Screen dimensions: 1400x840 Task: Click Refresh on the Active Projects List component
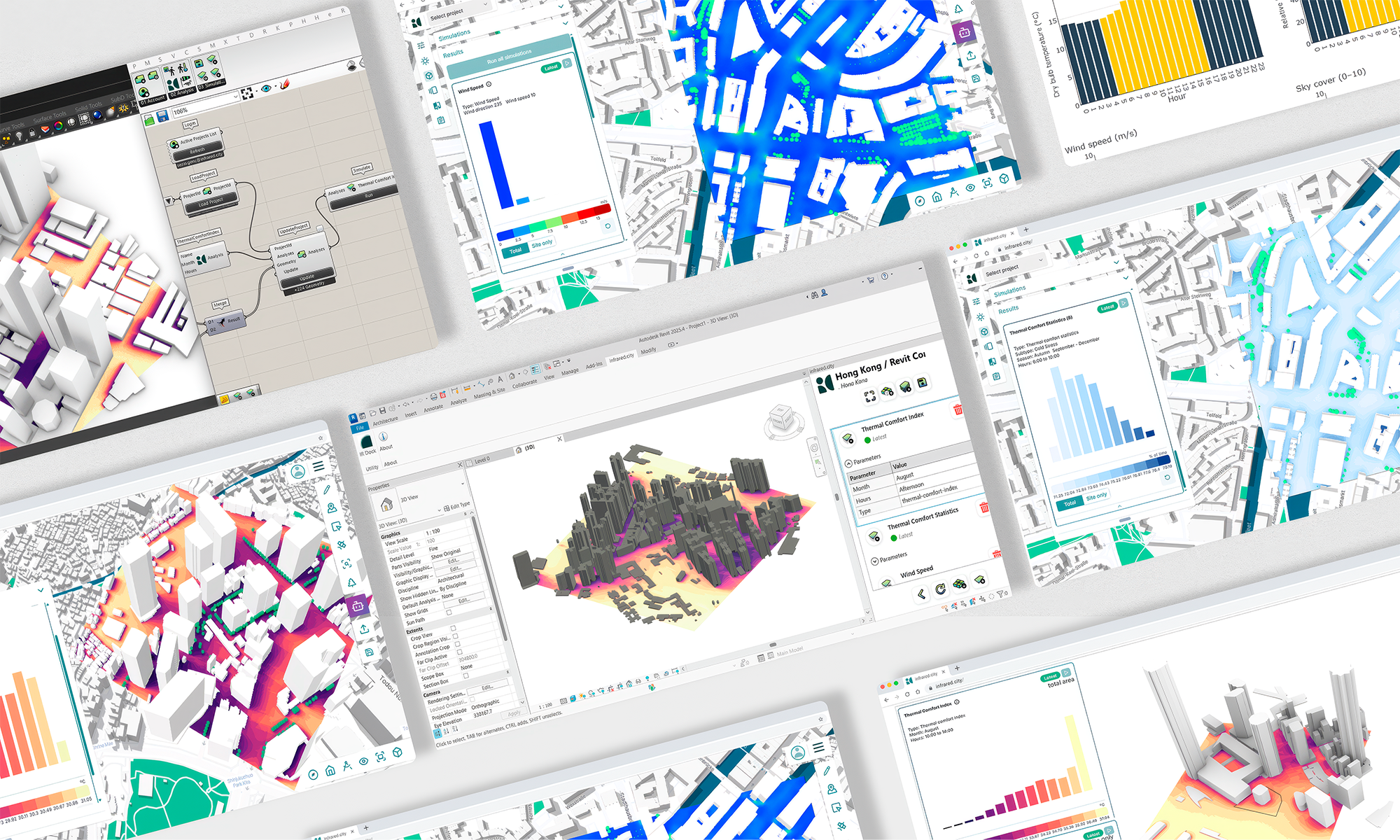tap(198, 150)
